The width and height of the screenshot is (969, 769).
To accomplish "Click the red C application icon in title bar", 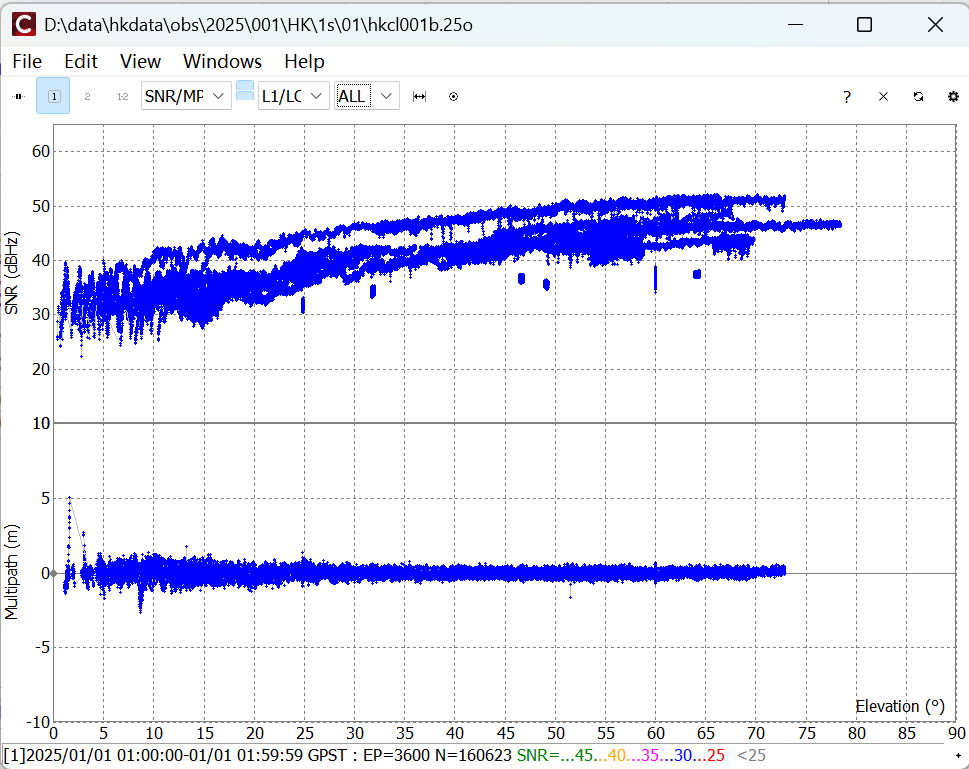I will pyautogui.click(x=24, y=25).
